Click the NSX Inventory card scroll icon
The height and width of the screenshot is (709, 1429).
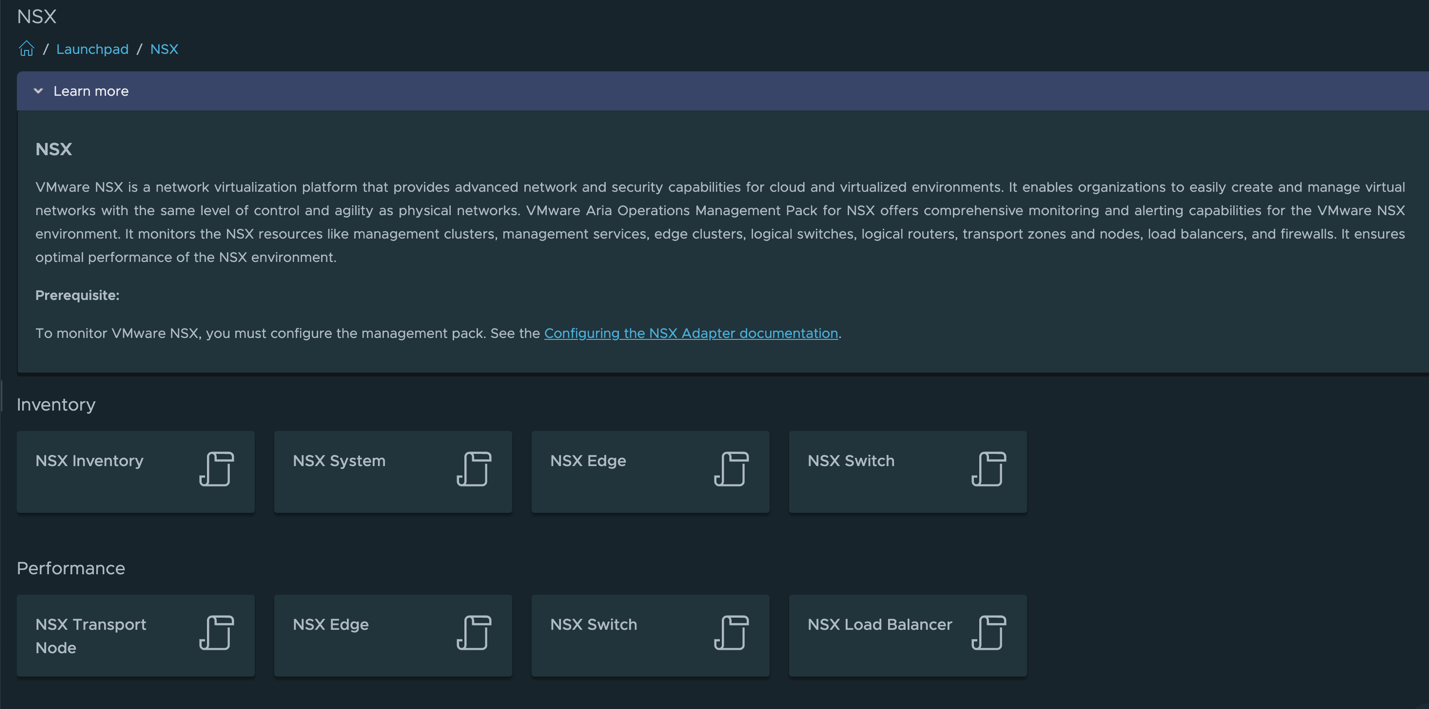coord(216,469)
